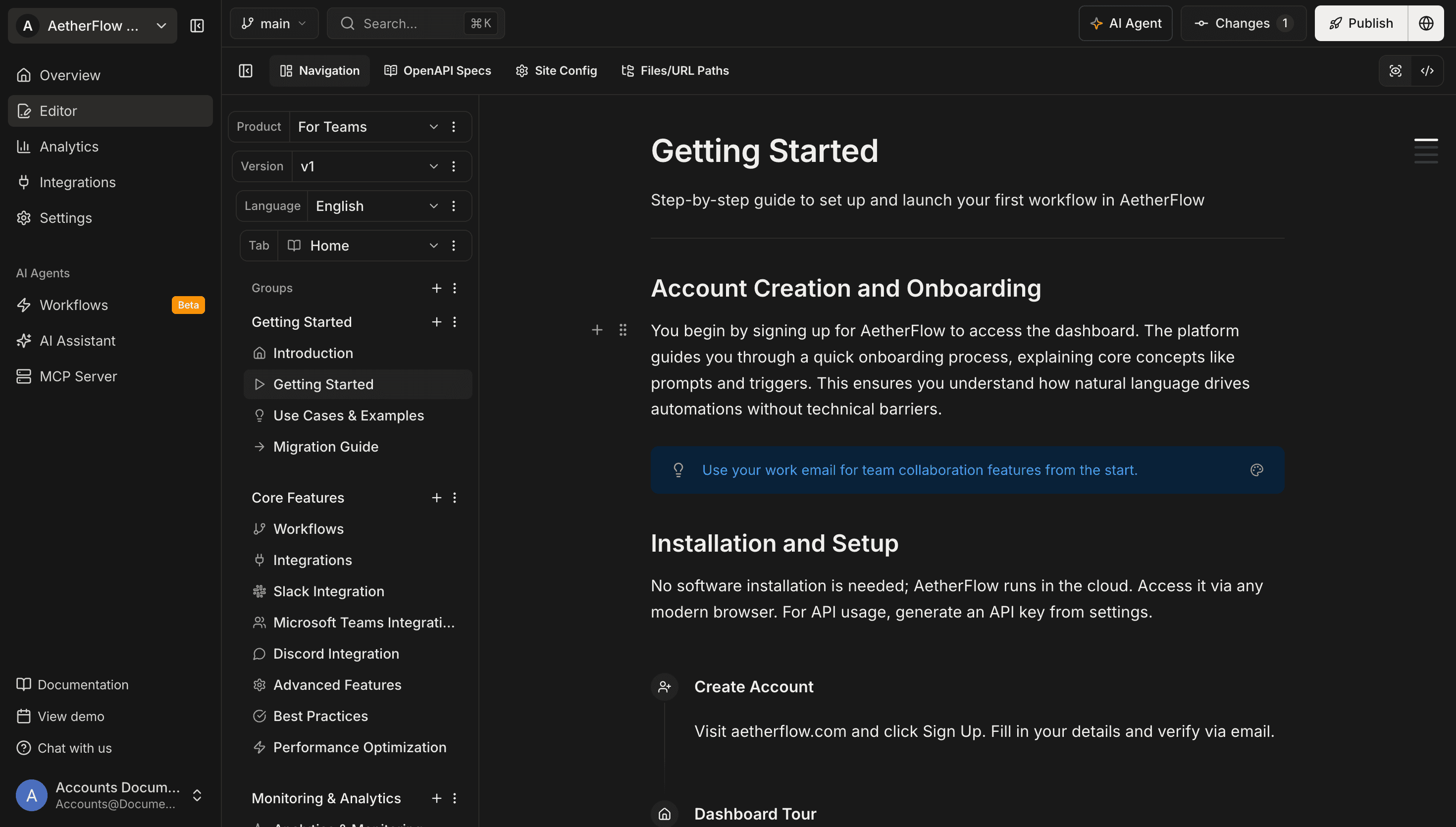Screen dimensions: 1456x827
Task: Select the Slack Integration page
Action: (x=358, y=591)
